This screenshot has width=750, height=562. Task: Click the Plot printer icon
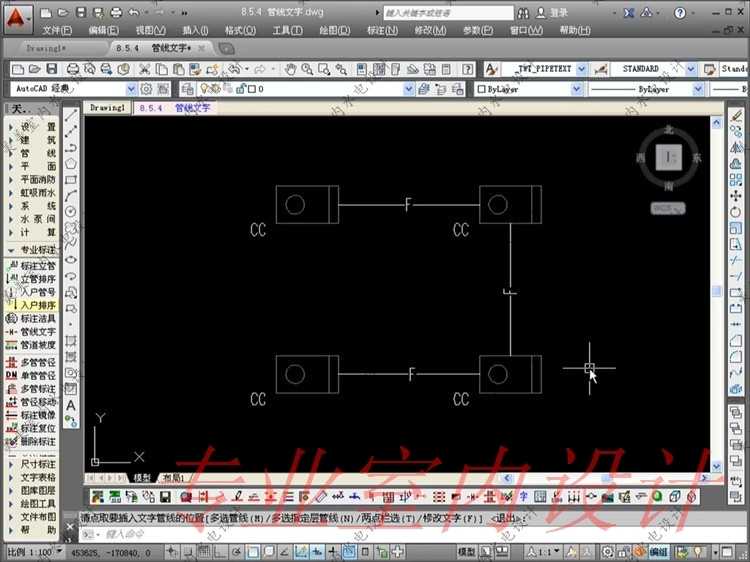pos(72,69)
